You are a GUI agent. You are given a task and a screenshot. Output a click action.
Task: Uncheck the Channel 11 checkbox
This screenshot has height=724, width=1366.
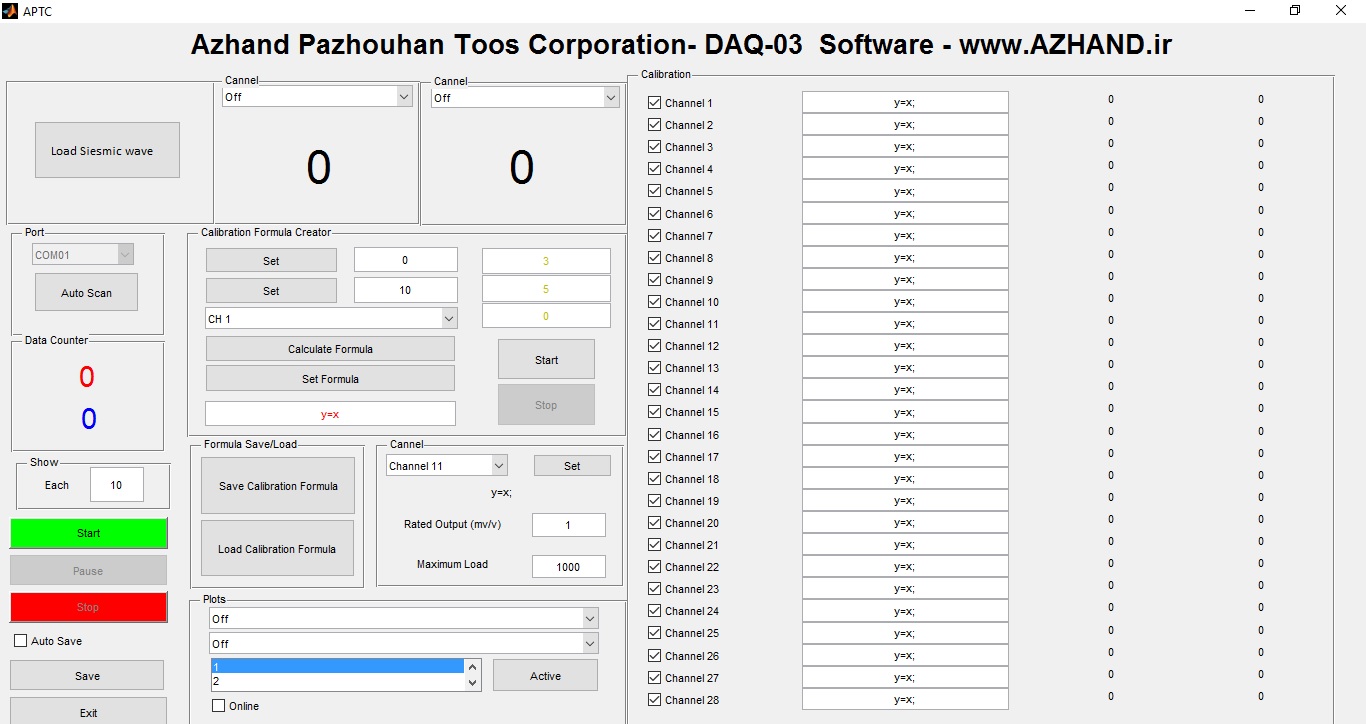click(x=654, y=323)
